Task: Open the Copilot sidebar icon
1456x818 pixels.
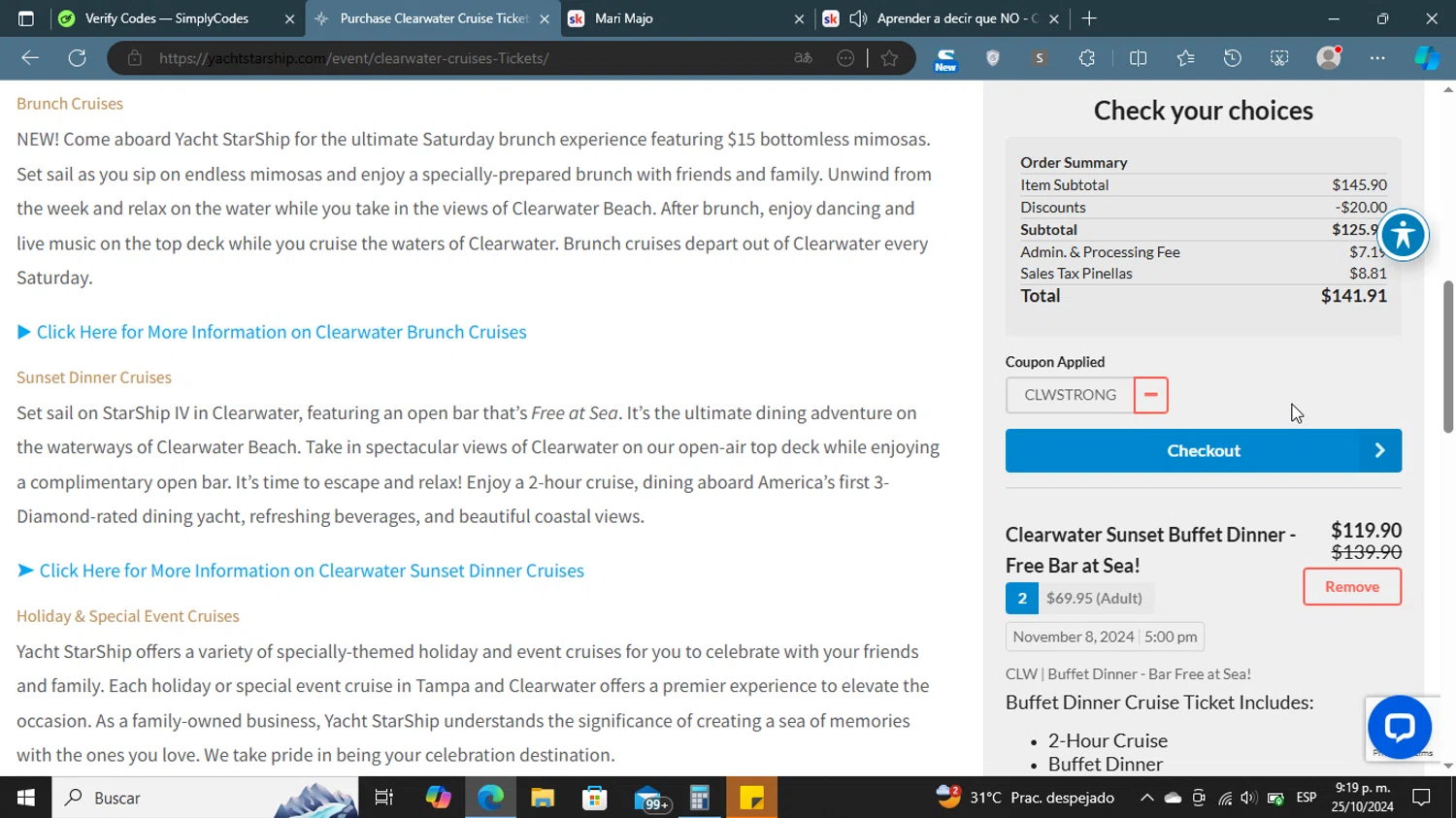Action: click(1427, 58)
